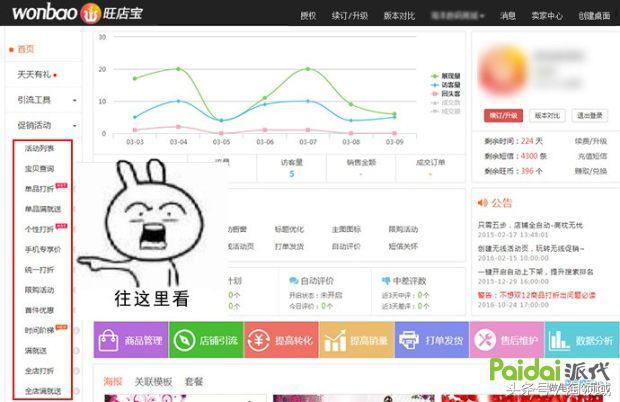Open 手机专享价 in the sidebar submenu
The image size is (620, 402).
click(43, 250)
